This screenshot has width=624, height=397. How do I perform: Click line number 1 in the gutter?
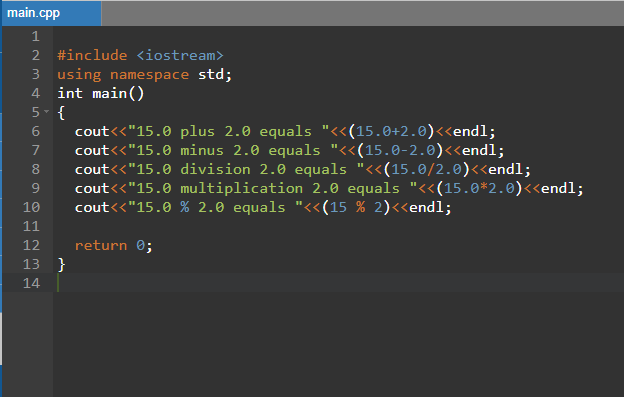point(35,37)
